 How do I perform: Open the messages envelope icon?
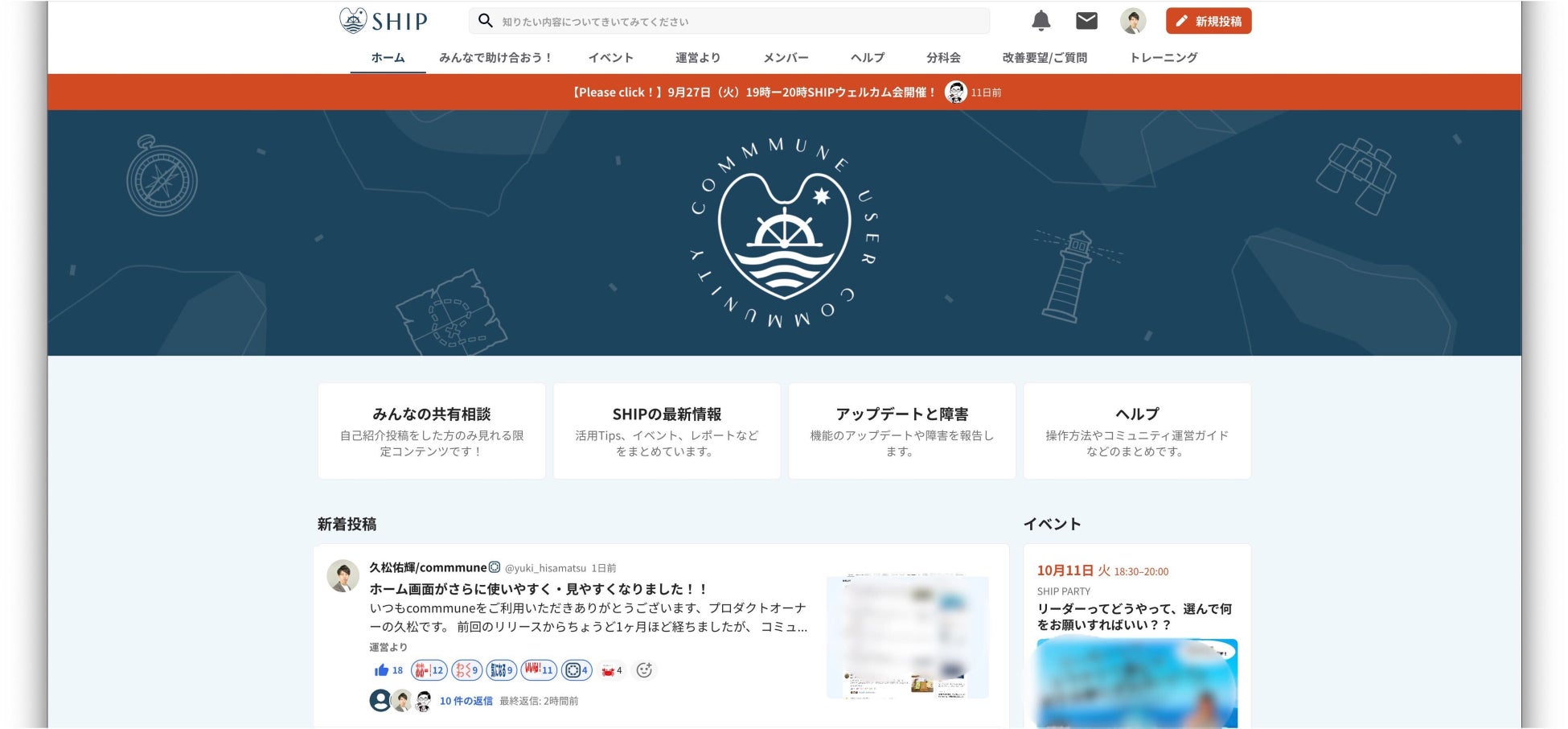tap(1086, 21)
